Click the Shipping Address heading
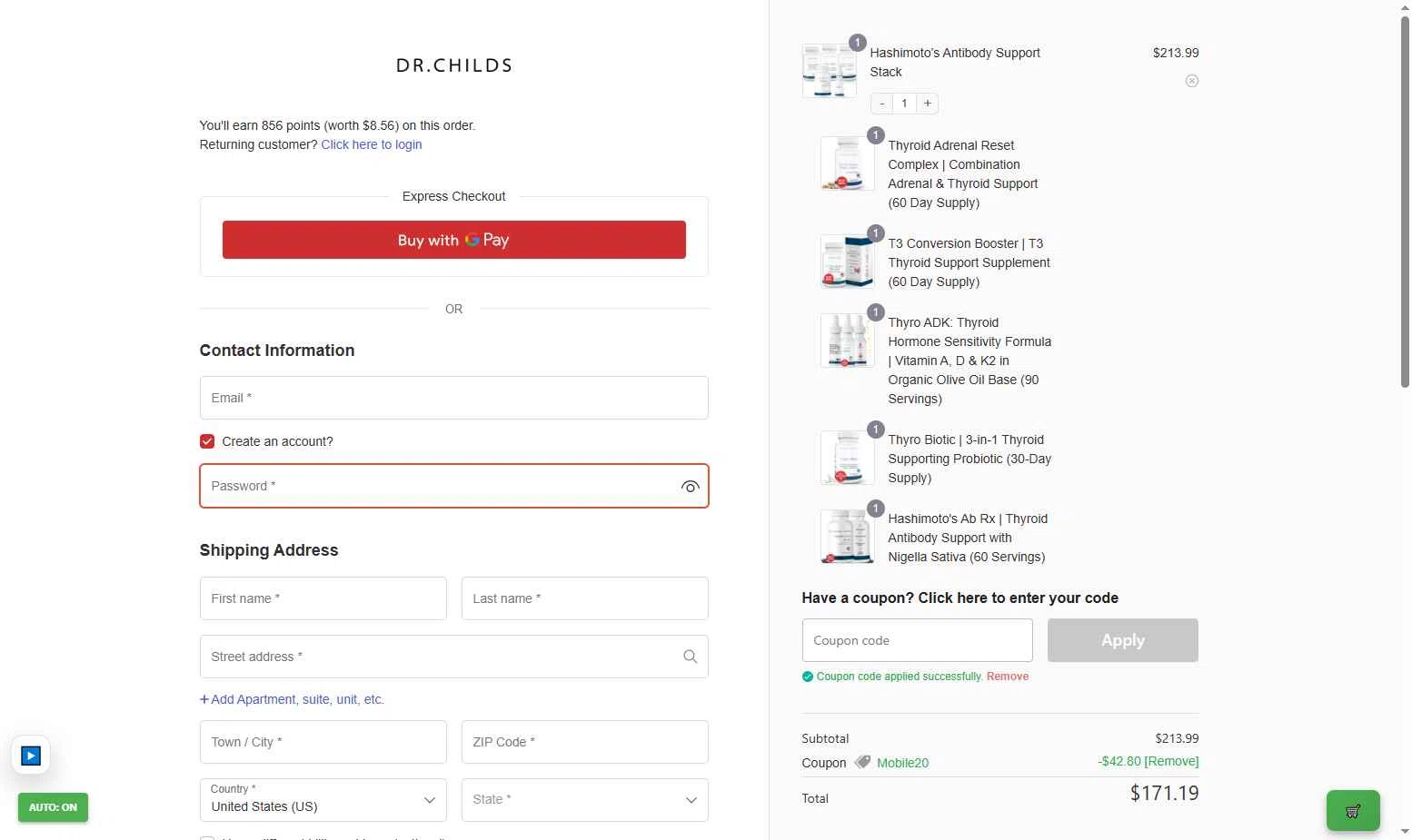This screenshot has height=840, width=1412. [x=269, y=550]
